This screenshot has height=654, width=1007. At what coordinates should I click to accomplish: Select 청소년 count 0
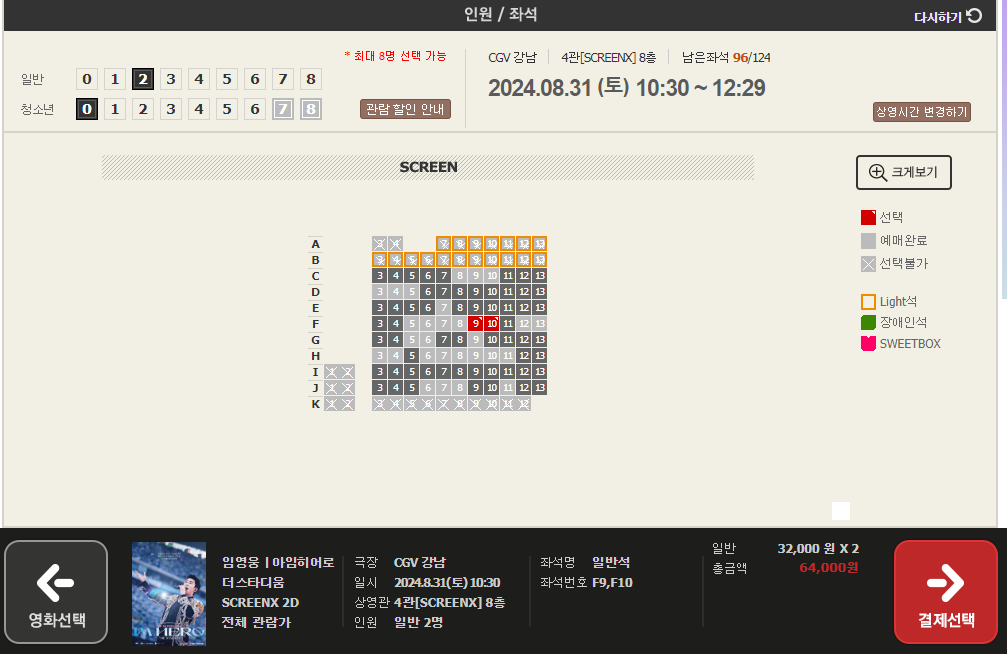87,109
